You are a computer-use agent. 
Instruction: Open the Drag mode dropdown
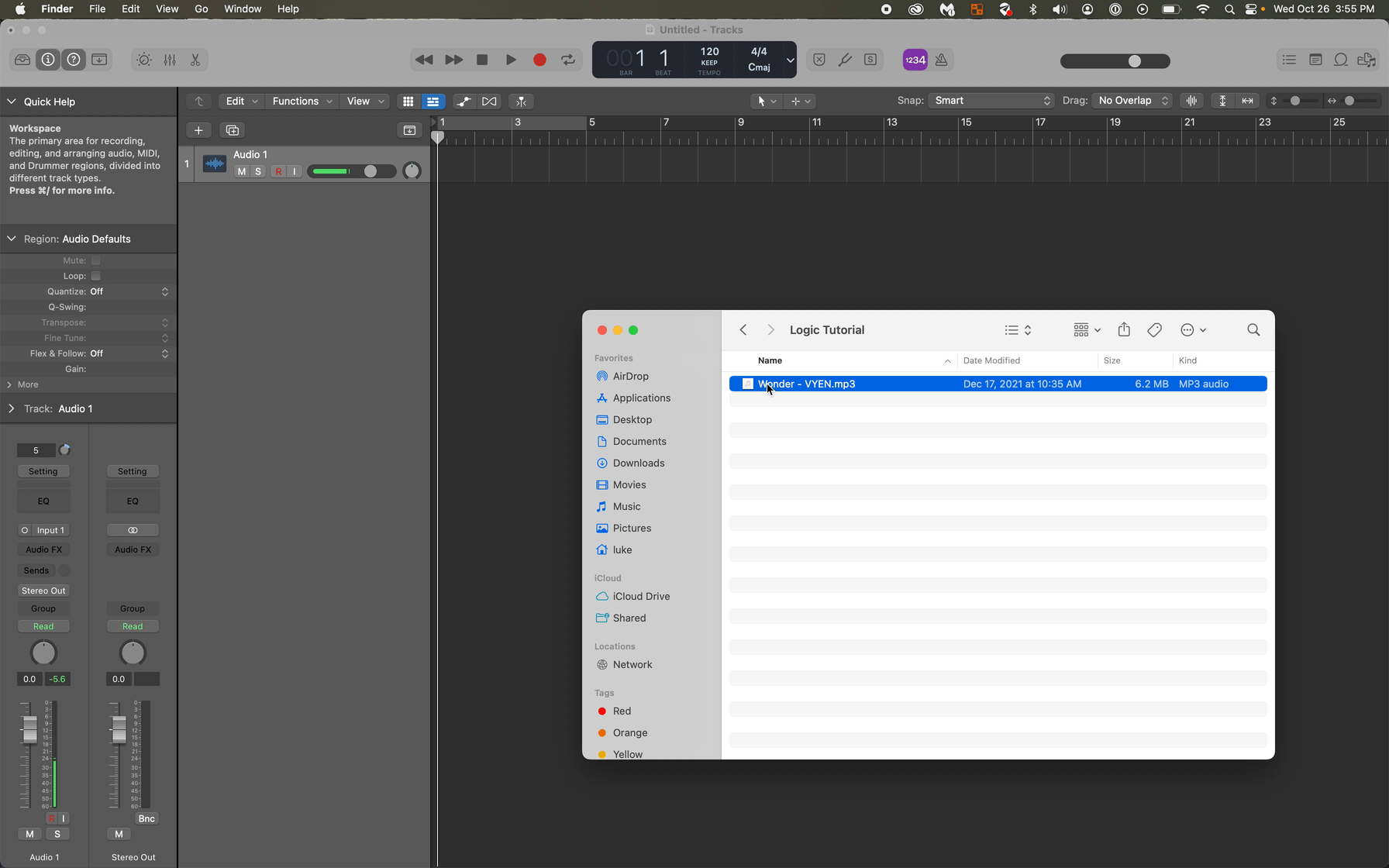pos(1132,101)
